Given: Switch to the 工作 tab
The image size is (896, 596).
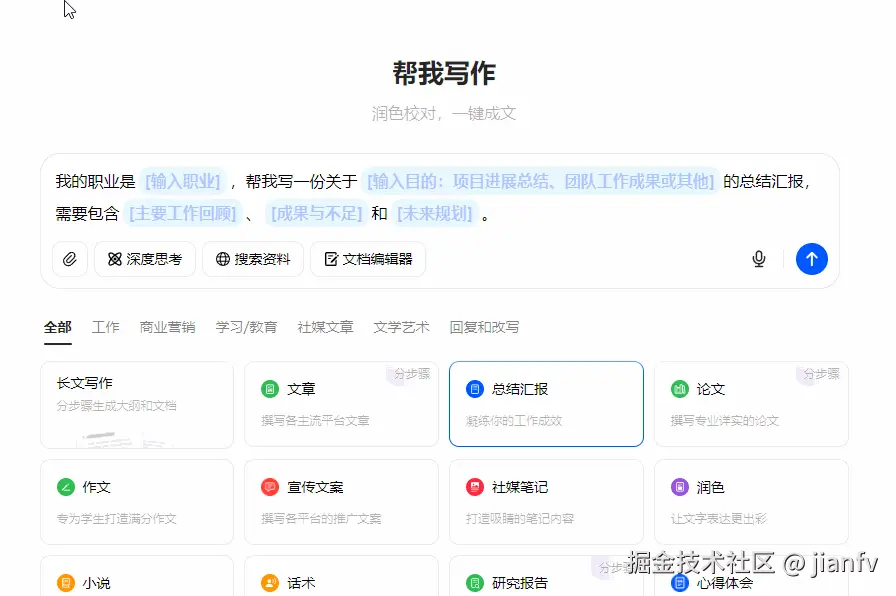Looking at the screenshot, I should pyautogui.click(x=106, y=327).
